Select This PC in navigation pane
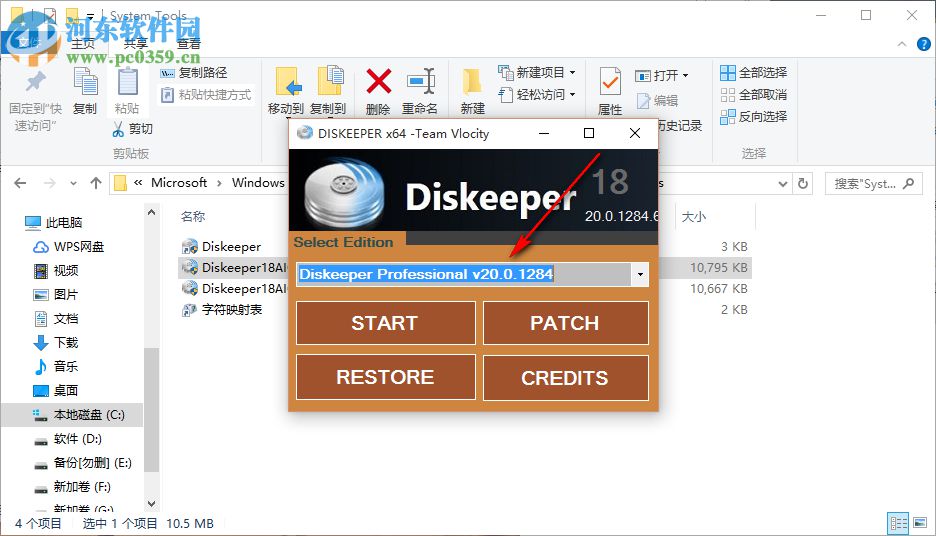 [x=54, y=223]
